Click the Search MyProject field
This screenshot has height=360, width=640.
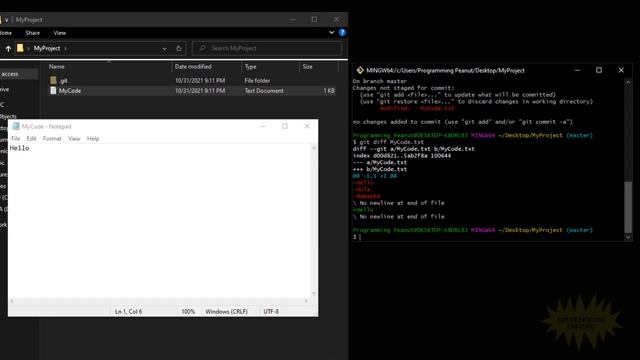pos(267,49)
